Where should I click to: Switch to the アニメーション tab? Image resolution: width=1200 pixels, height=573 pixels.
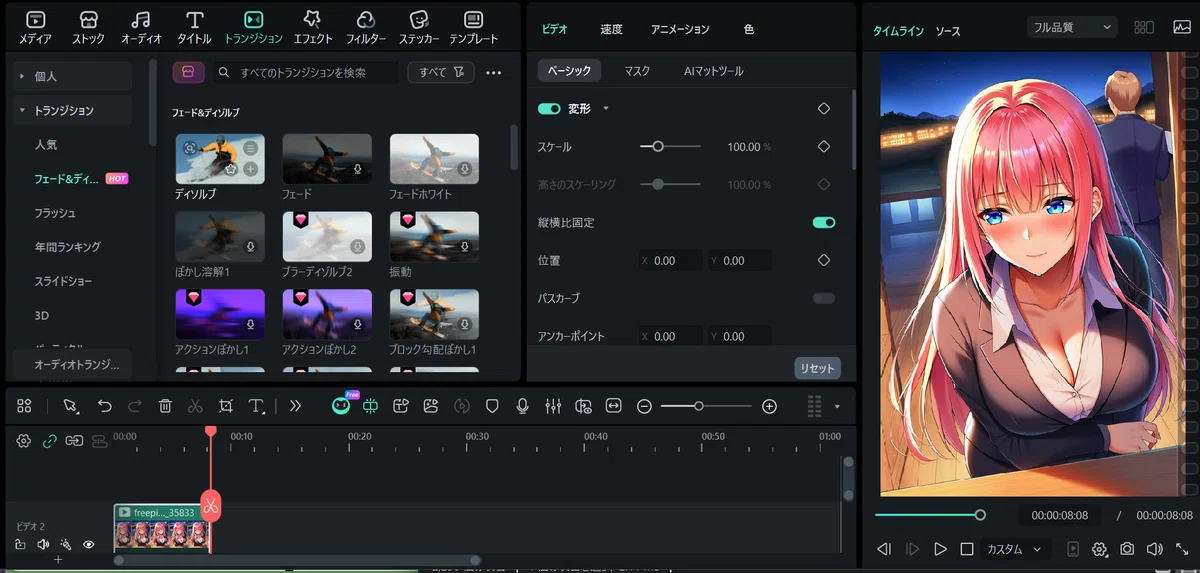tap(679, 29)
